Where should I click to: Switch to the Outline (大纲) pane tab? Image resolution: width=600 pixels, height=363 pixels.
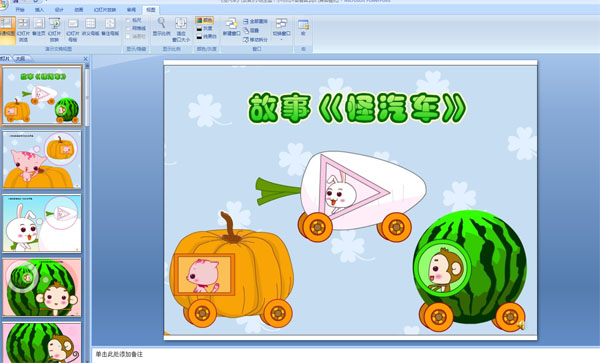point(21,59)
